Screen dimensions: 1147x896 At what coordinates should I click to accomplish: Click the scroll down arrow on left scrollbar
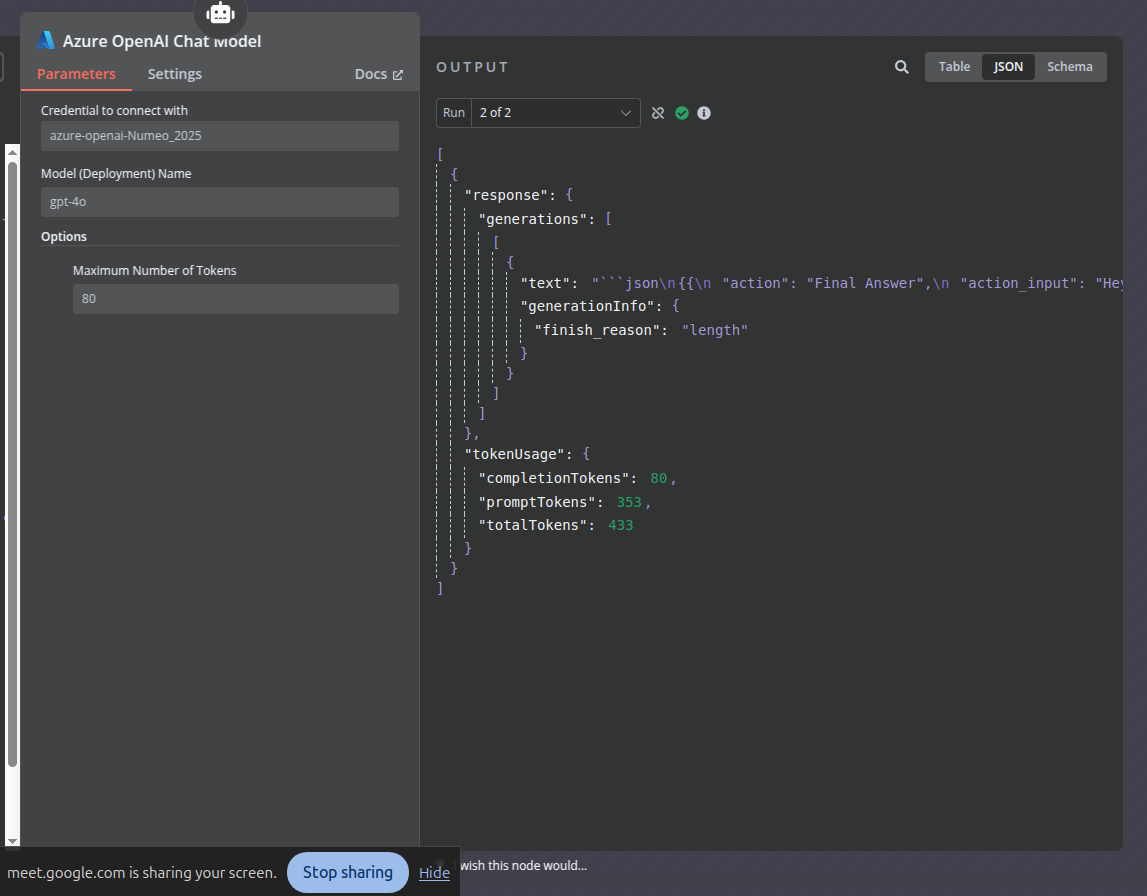click(x=12, y=838)
